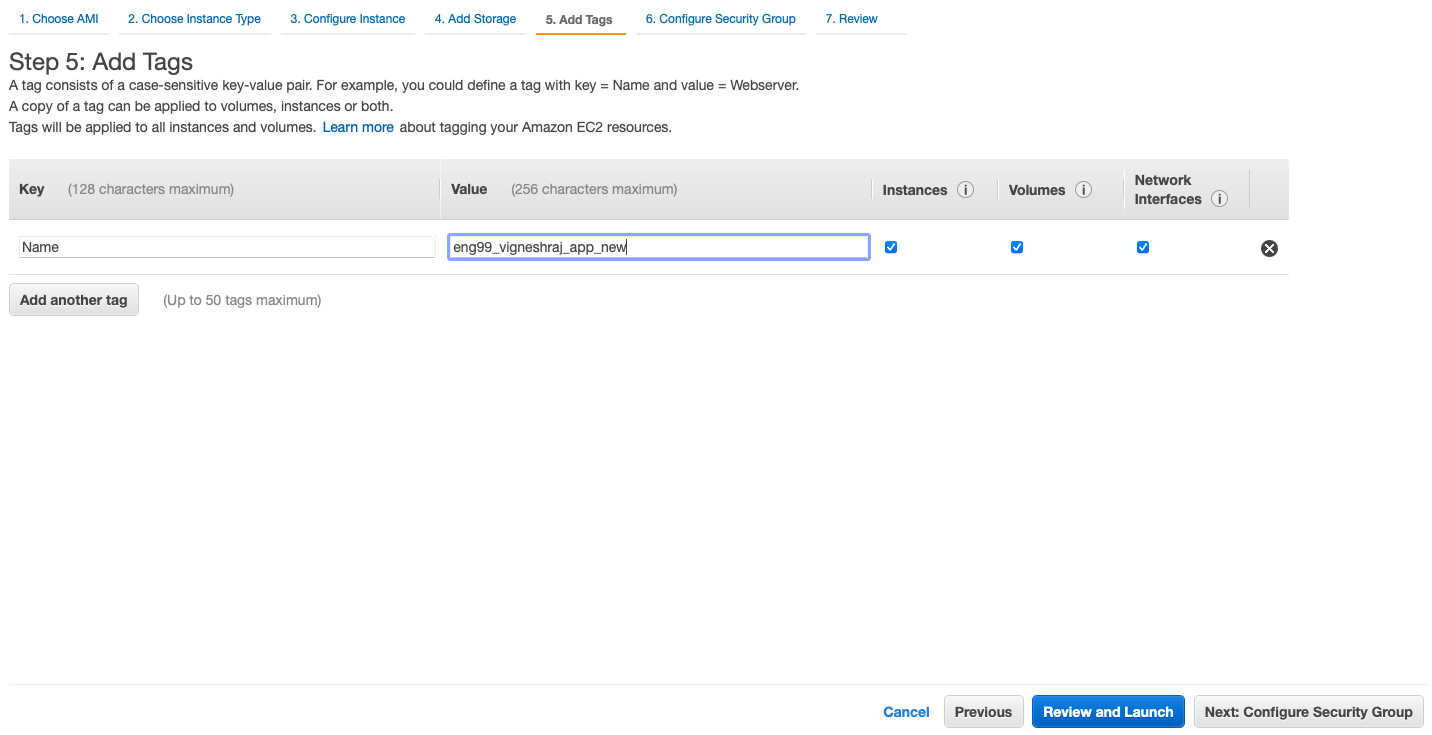The height and width of the screenshot is (735, 1432).
Task: Go to 1. Choose AMI tab
Action: click(x=59, y=19)
